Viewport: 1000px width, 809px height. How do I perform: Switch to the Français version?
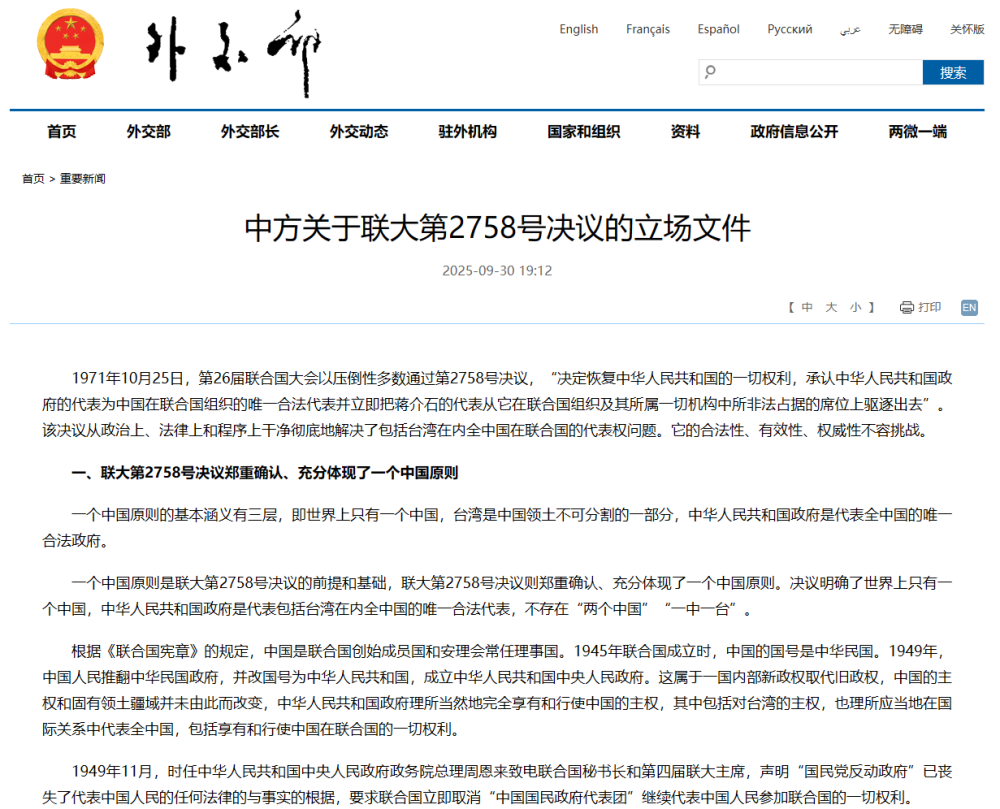[647, 29]
